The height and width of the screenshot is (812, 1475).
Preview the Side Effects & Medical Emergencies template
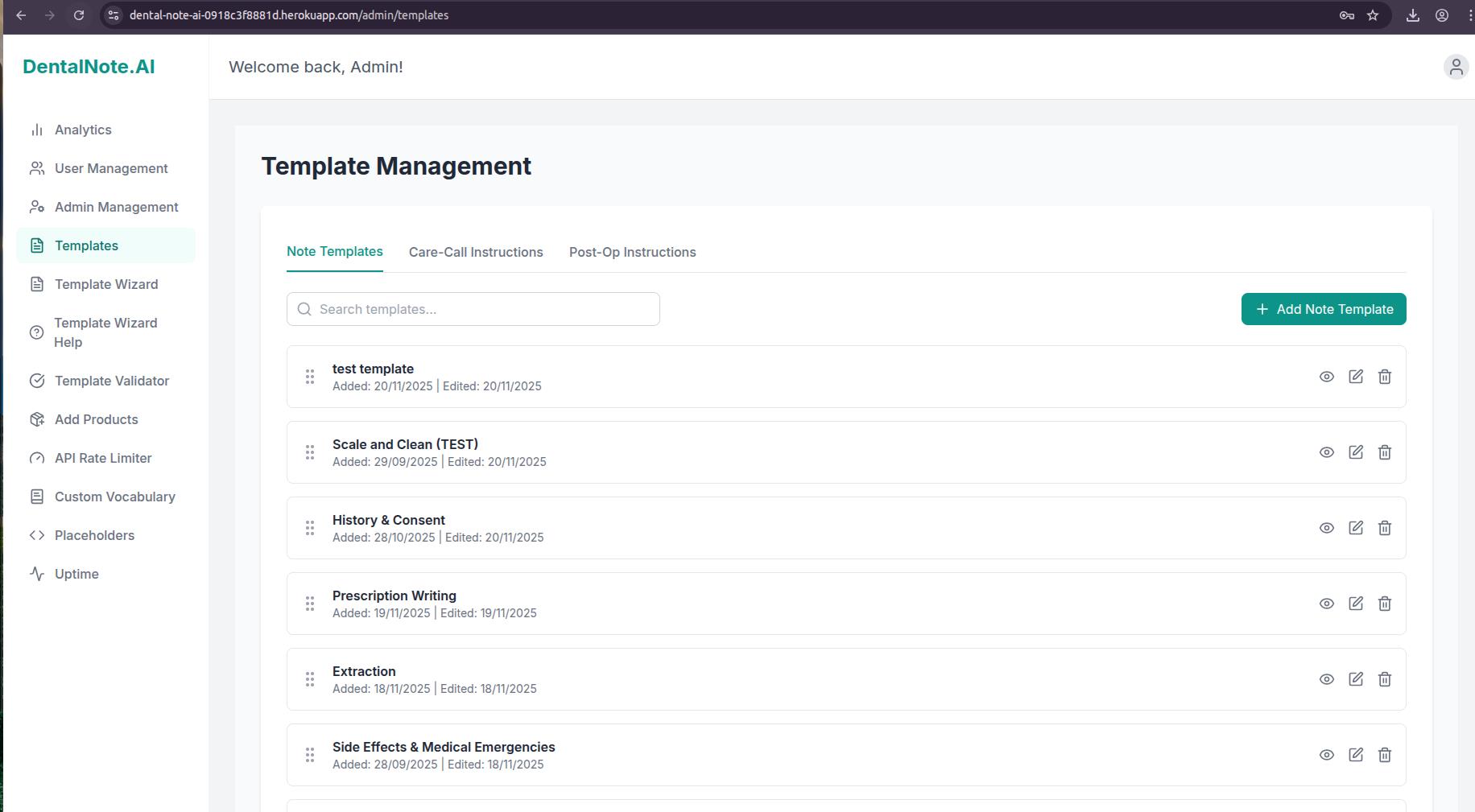(x=1327, y=755)
